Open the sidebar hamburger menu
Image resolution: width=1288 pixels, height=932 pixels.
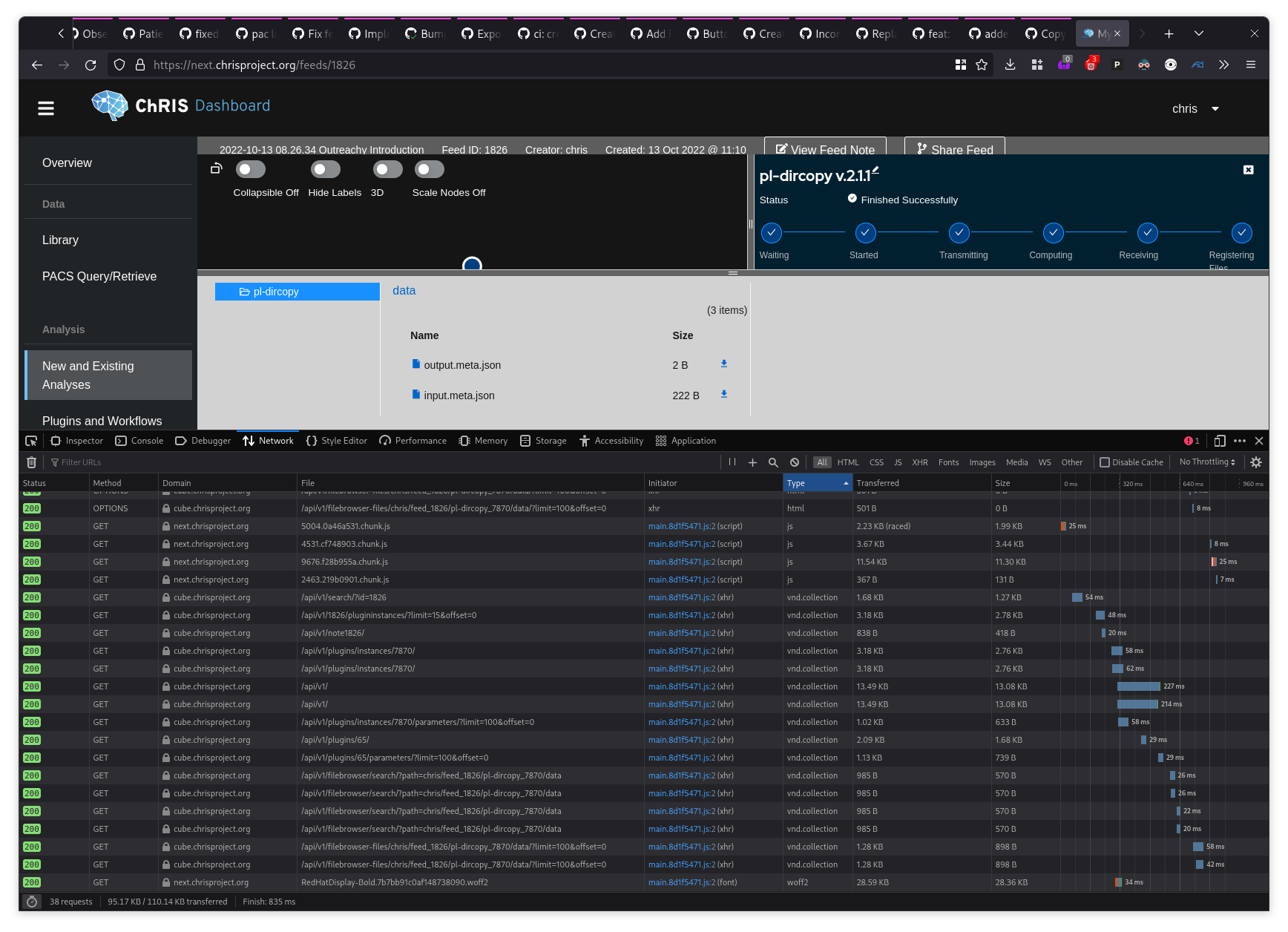click(x=45, y=108)
